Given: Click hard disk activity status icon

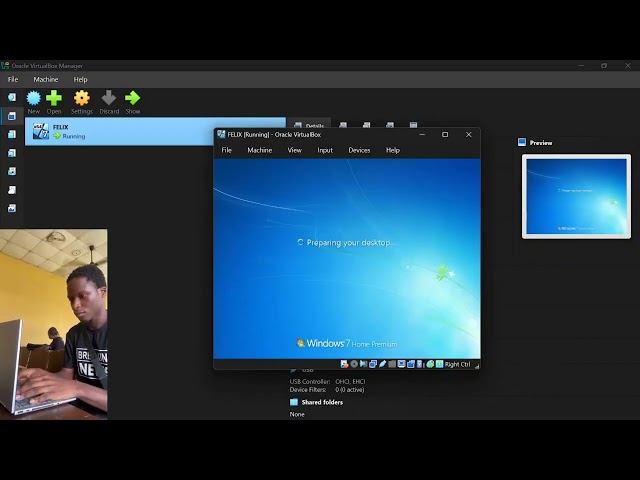Looking at the screenshot, I should click(x=344, y=364).
